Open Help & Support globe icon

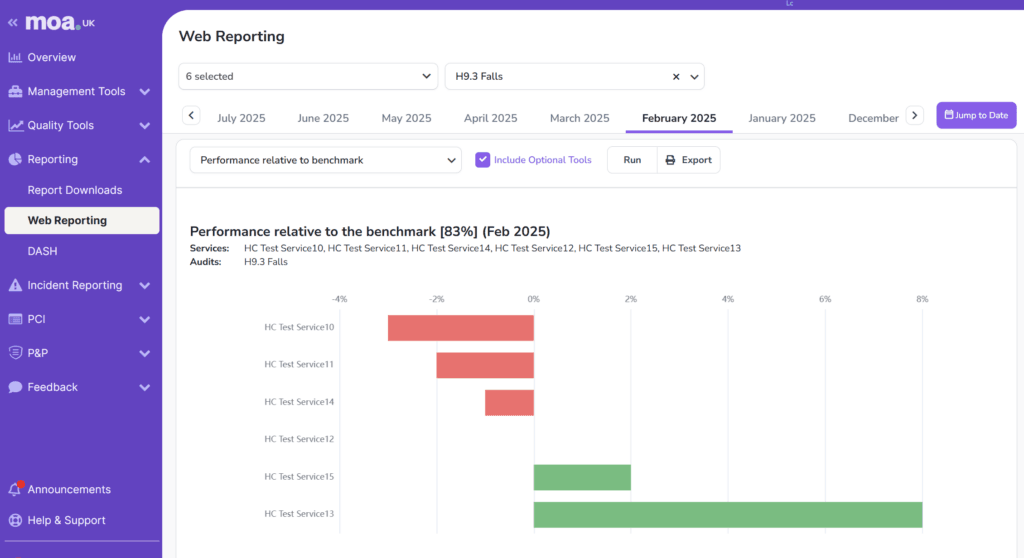click(15, 521)
